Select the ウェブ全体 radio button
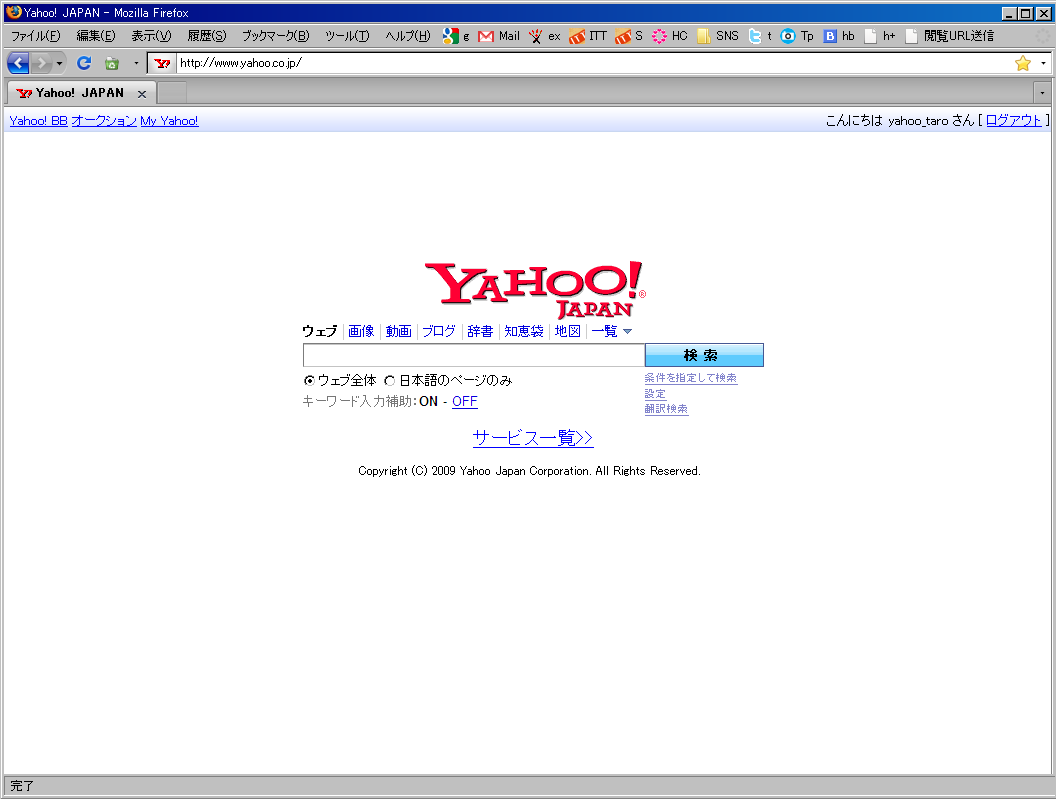1056x799 pixels. point(309,381)
